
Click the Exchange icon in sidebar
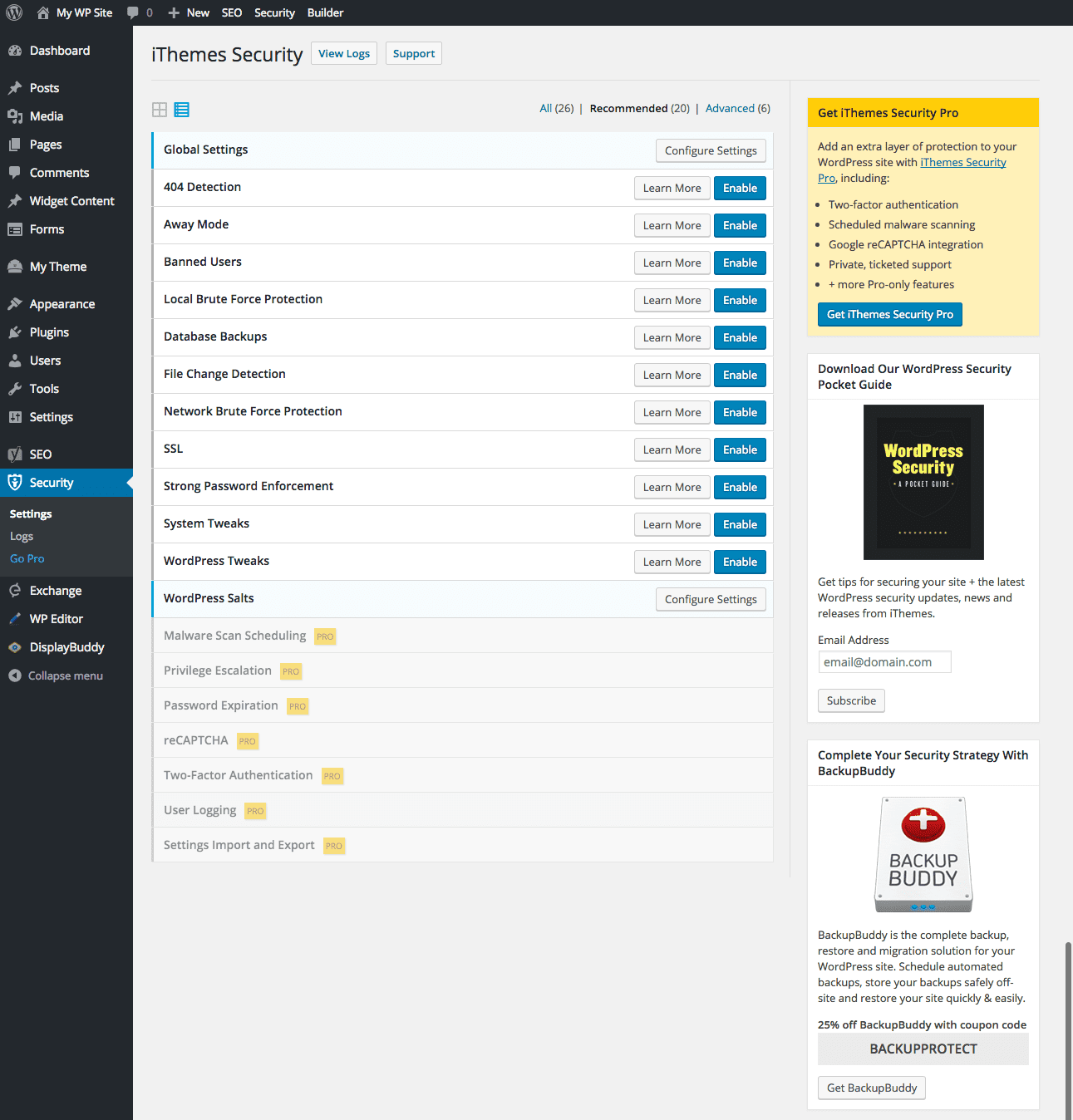tap(15, 591)
